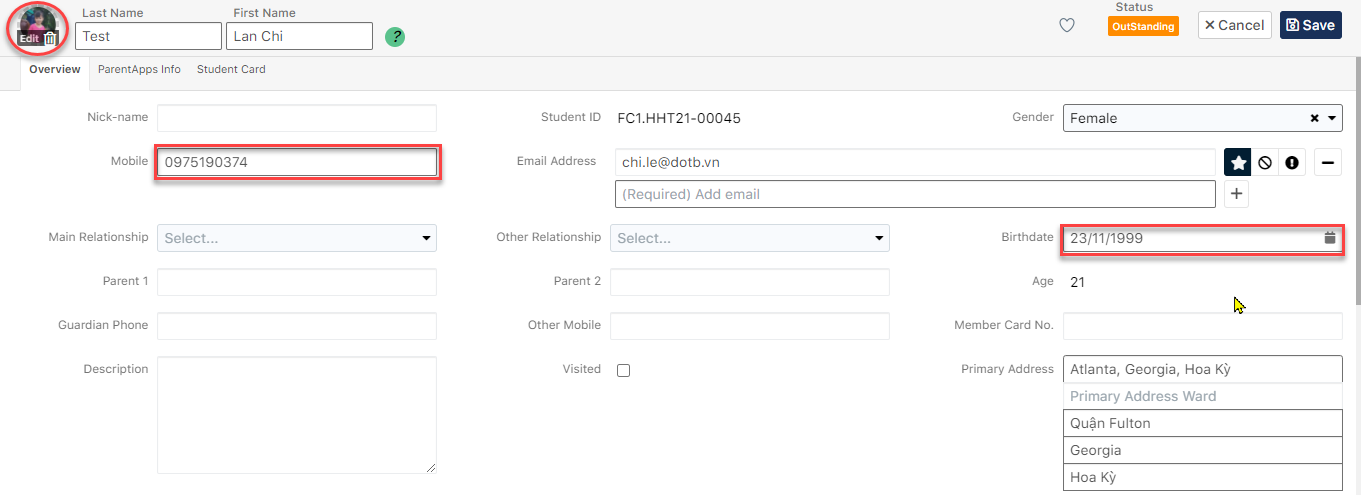Viewport: 1361px width, 495px height.
Task: Open the Birthdate calendar picker icon
Action: [1330, 238]
